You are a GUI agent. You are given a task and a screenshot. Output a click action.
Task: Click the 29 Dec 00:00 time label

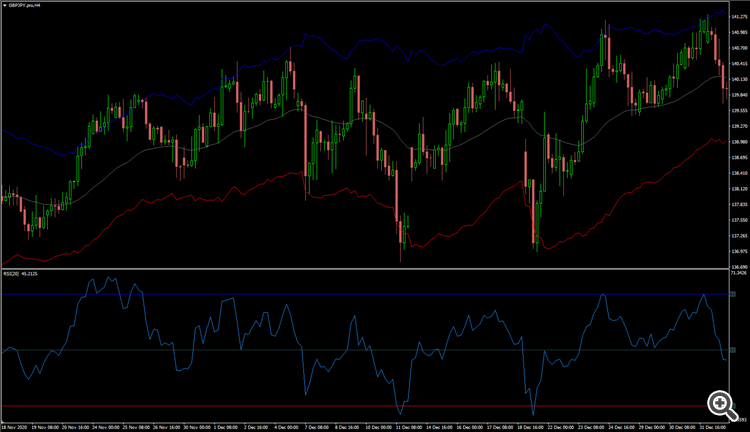pyautogui.click(x=652, y=427)
